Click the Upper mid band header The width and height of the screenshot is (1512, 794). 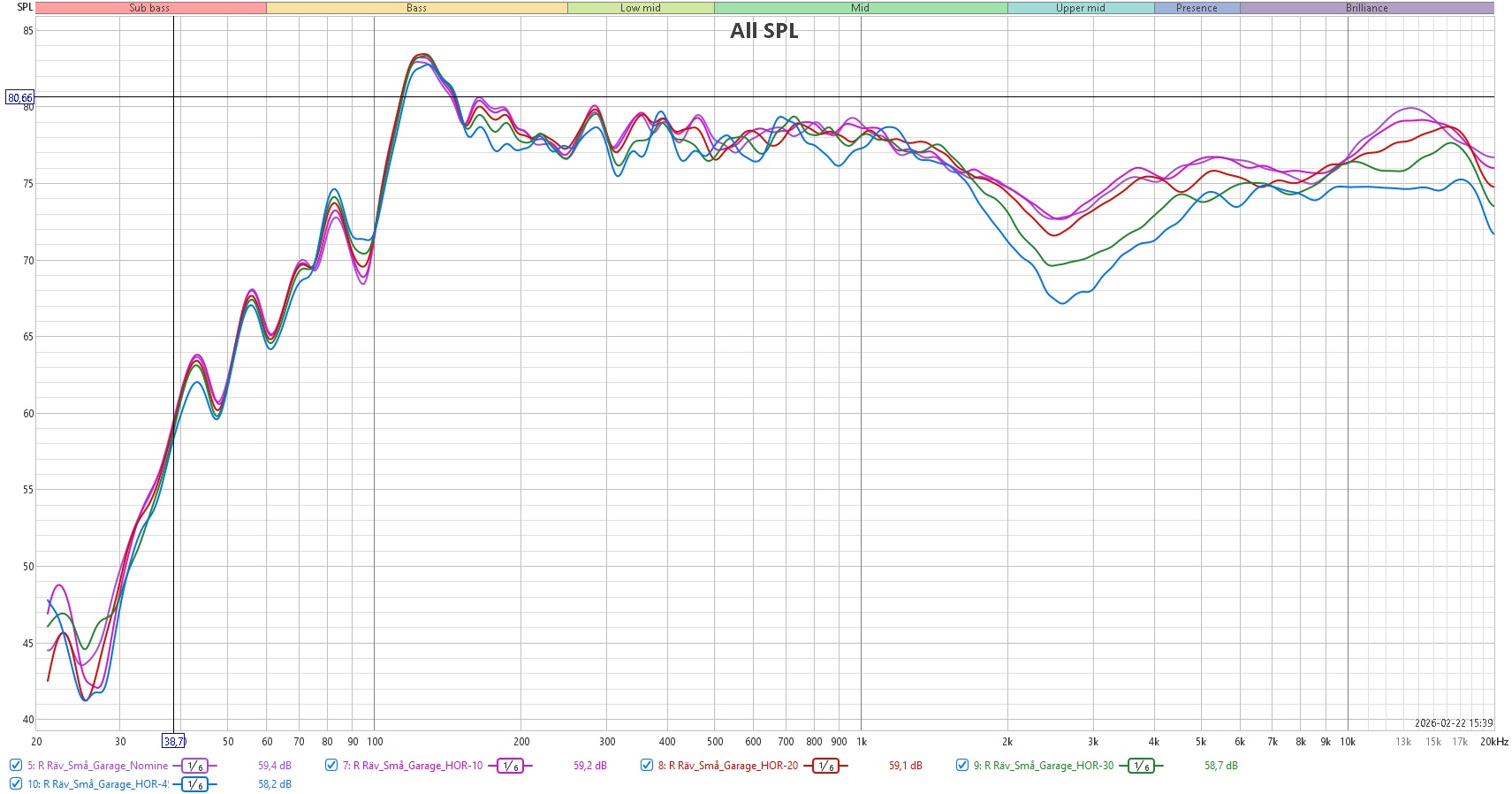point(1080,8)
